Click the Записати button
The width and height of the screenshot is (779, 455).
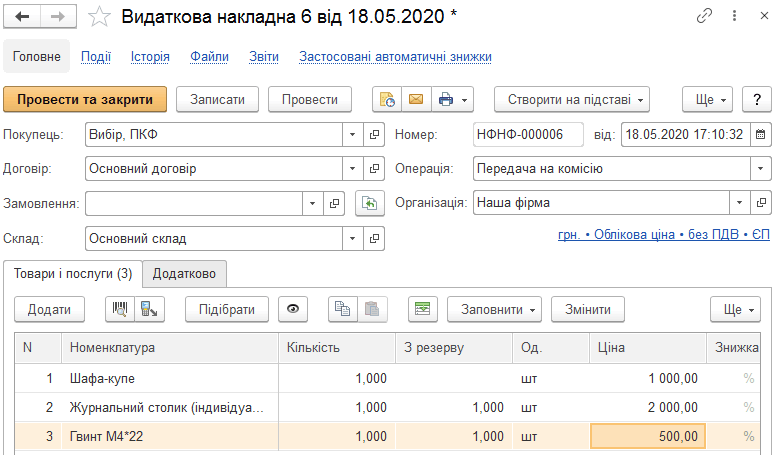(218, 99)
